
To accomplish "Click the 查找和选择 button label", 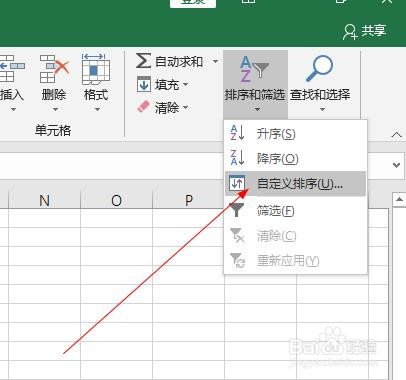I will (x=320, y=95).
